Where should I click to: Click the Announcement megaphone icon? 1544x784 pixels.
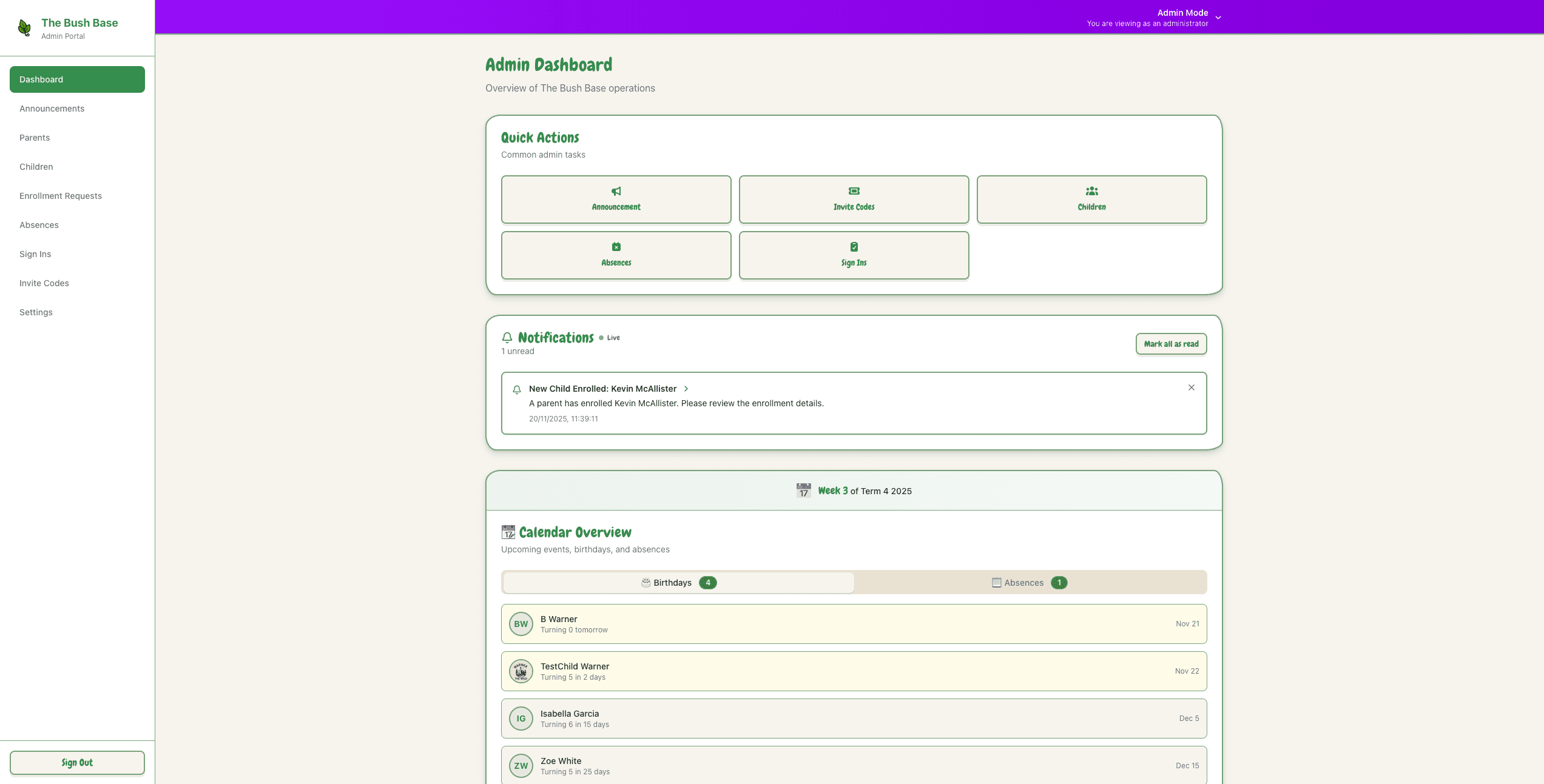coord(616,191)
